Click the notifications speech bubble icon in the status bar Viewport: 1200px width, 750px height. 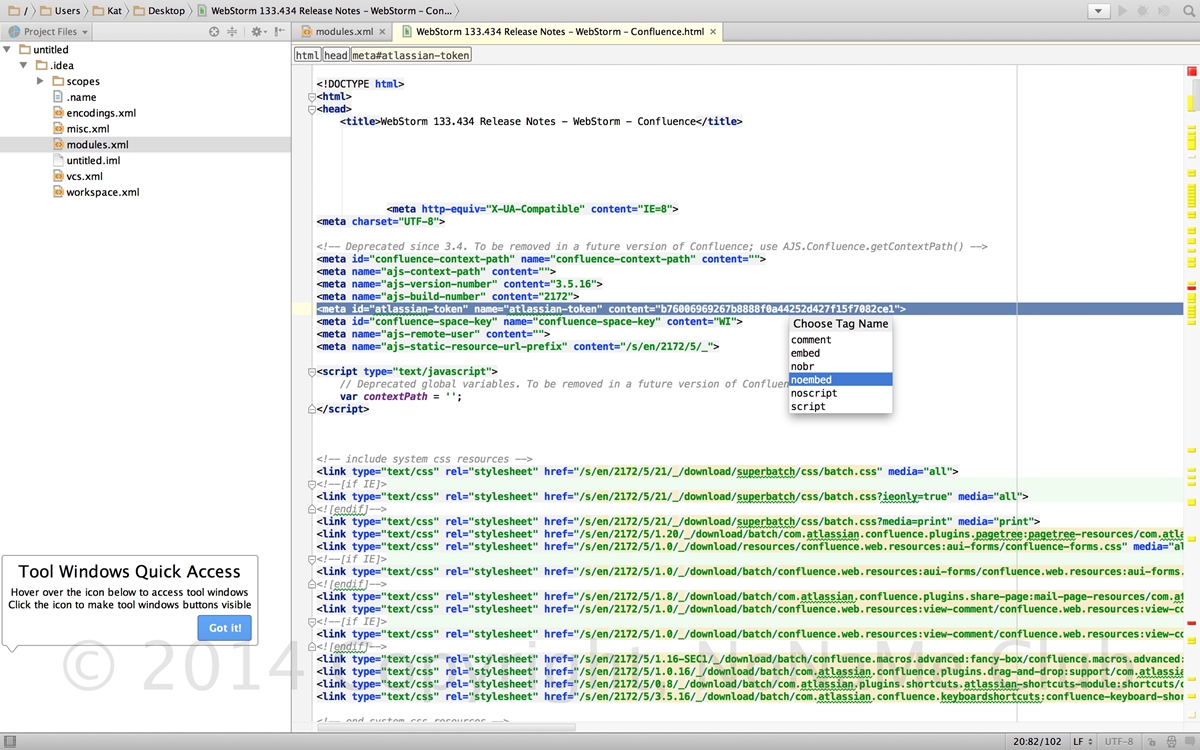pos(1189,742)
